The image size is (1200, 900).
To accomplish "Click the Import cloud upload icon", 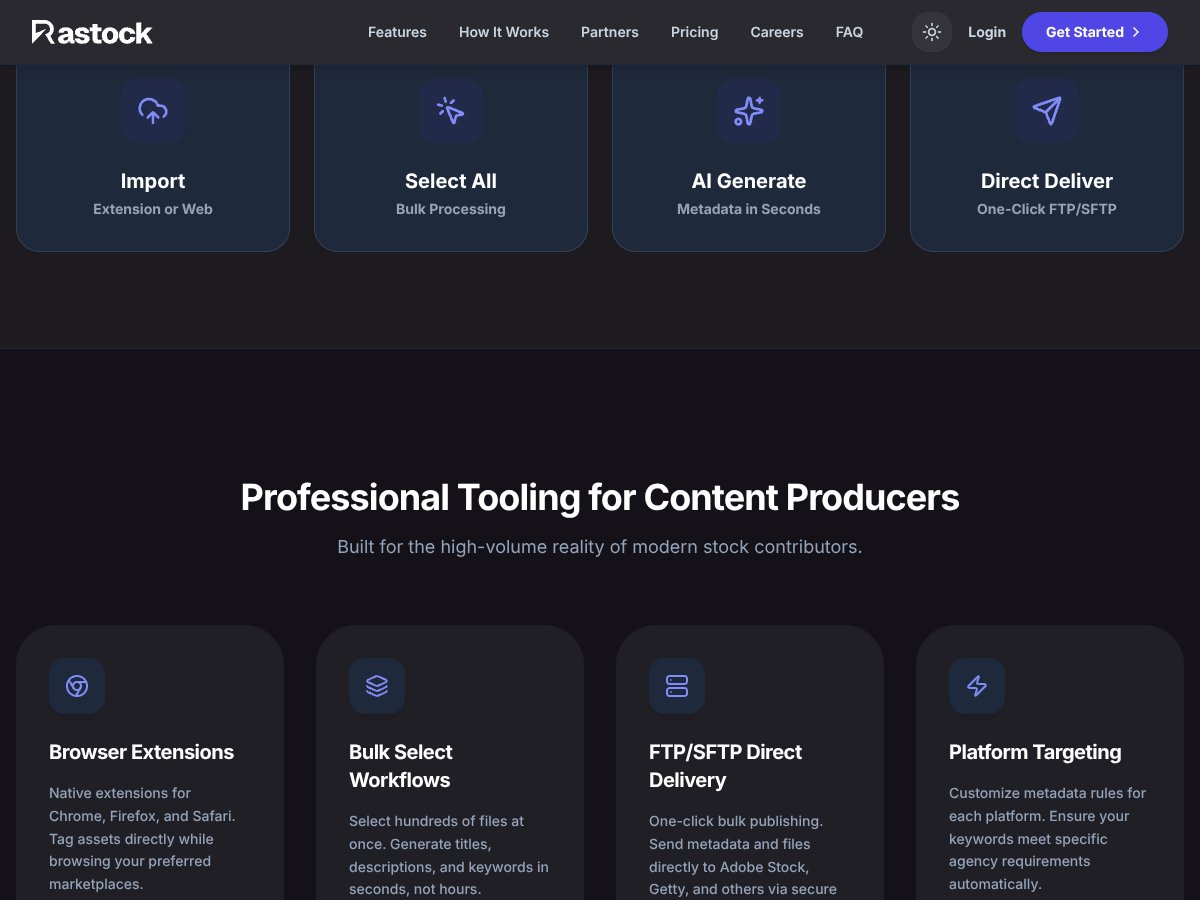I will point(153,110).
